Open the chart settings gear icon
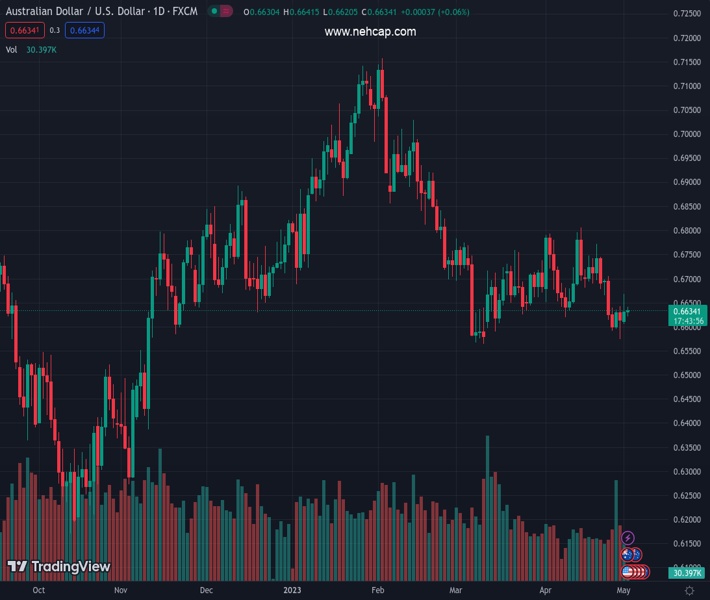Image resolution: width=710 pixels, height=600 pixels. click(x=689, y=590)
